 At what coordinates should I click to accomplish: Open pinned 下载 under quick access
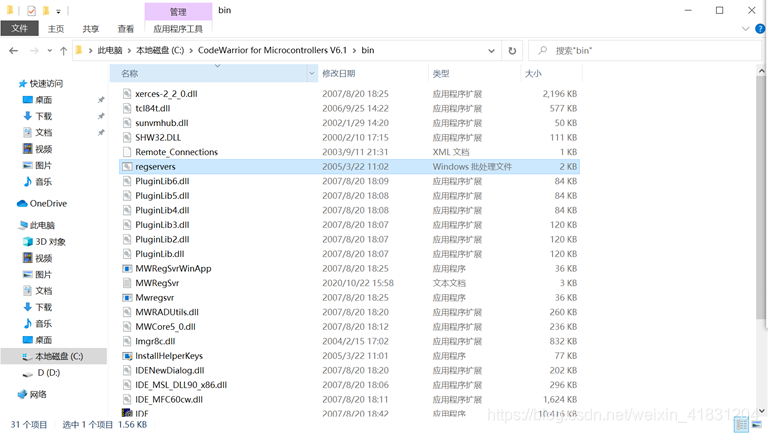click(x=43, y=116)
